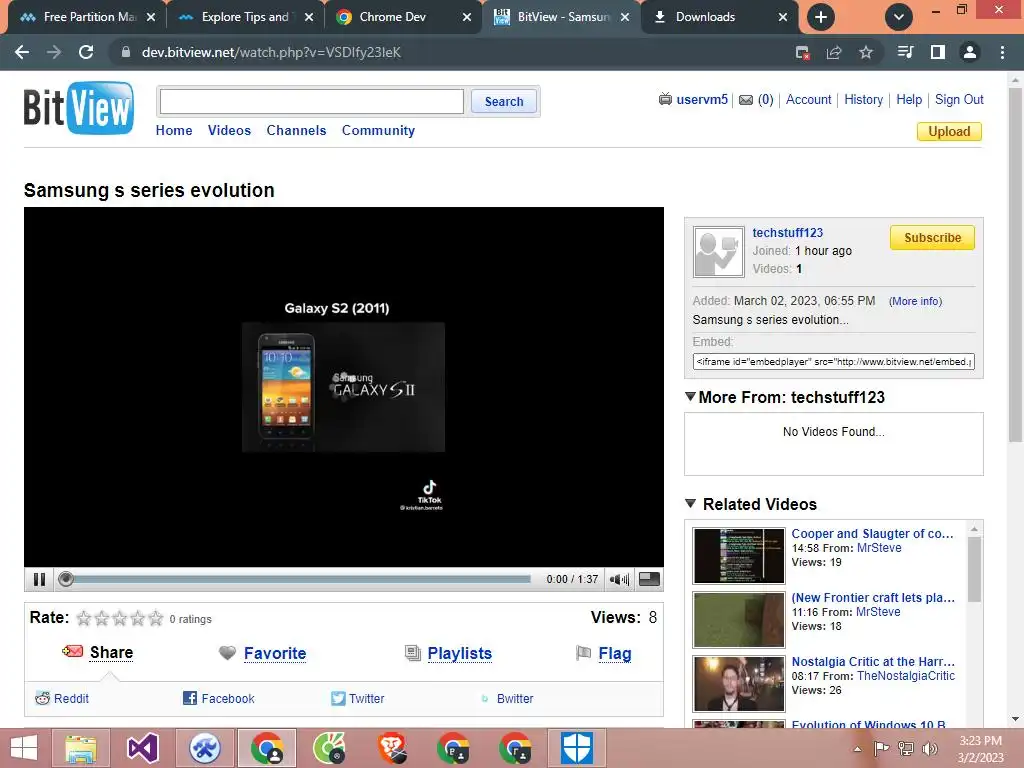Click Sign Out
The height and width of the screenshot is (768, 1024).
(x=959, y=99)
